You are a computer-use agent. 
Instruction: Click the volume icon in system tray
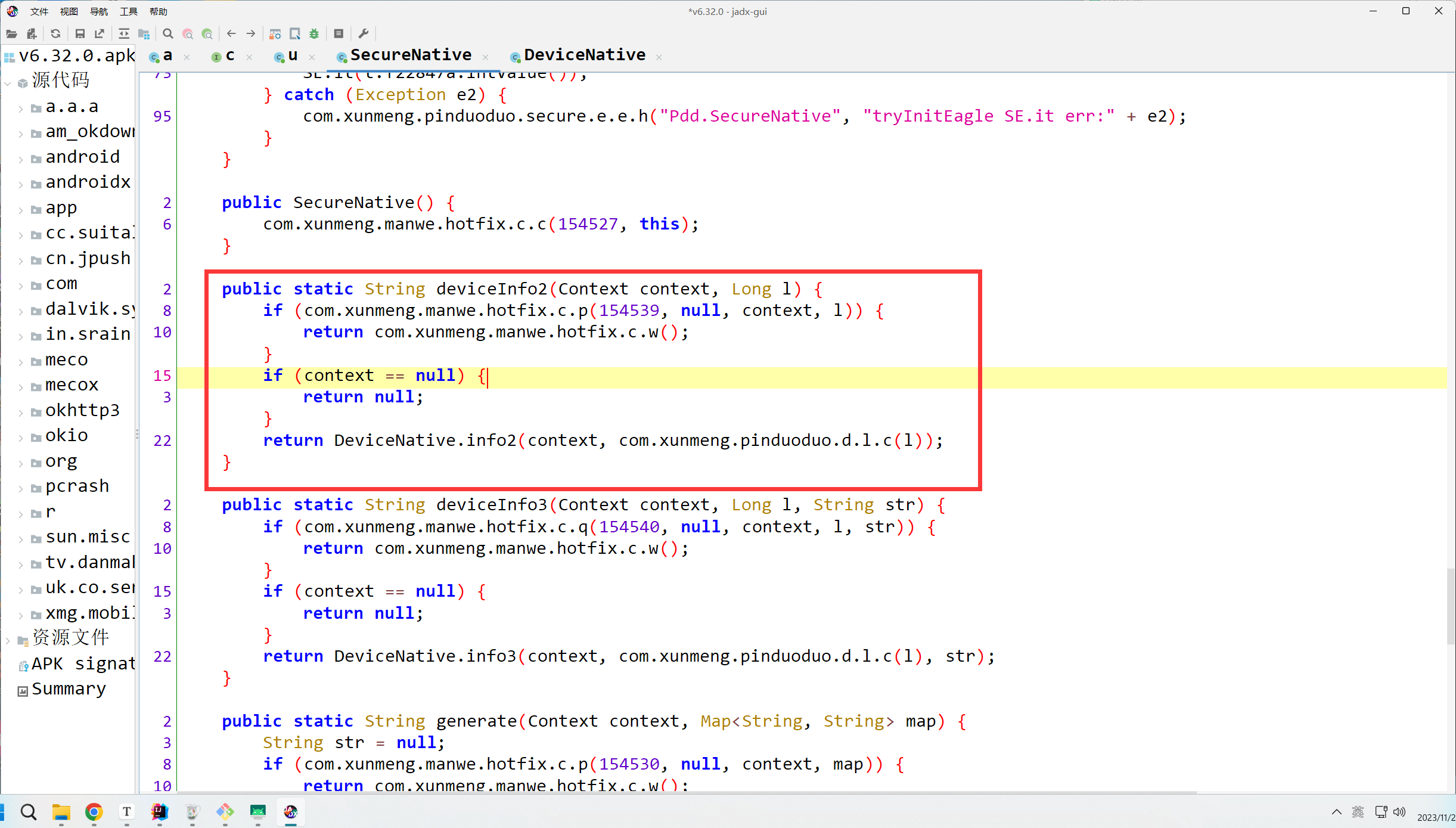click(x=1399, y=812)
